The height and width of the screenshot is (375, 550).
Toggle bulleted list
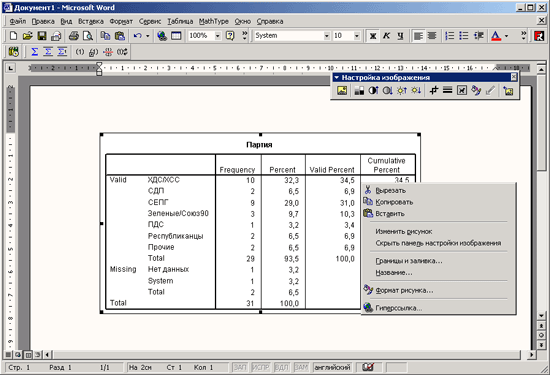(x=464, y=36)
